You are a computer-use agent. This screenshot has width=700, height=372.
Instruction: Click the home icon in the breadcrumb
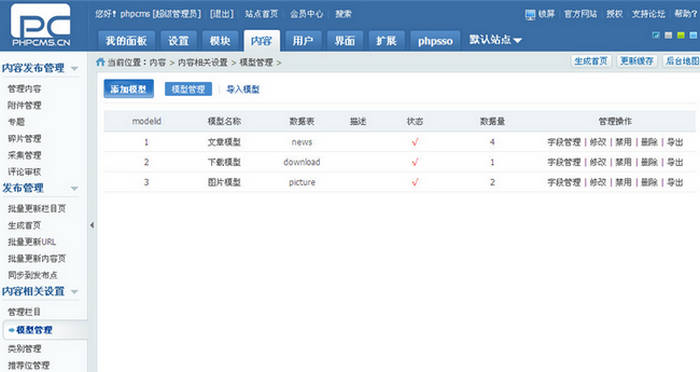100,62
